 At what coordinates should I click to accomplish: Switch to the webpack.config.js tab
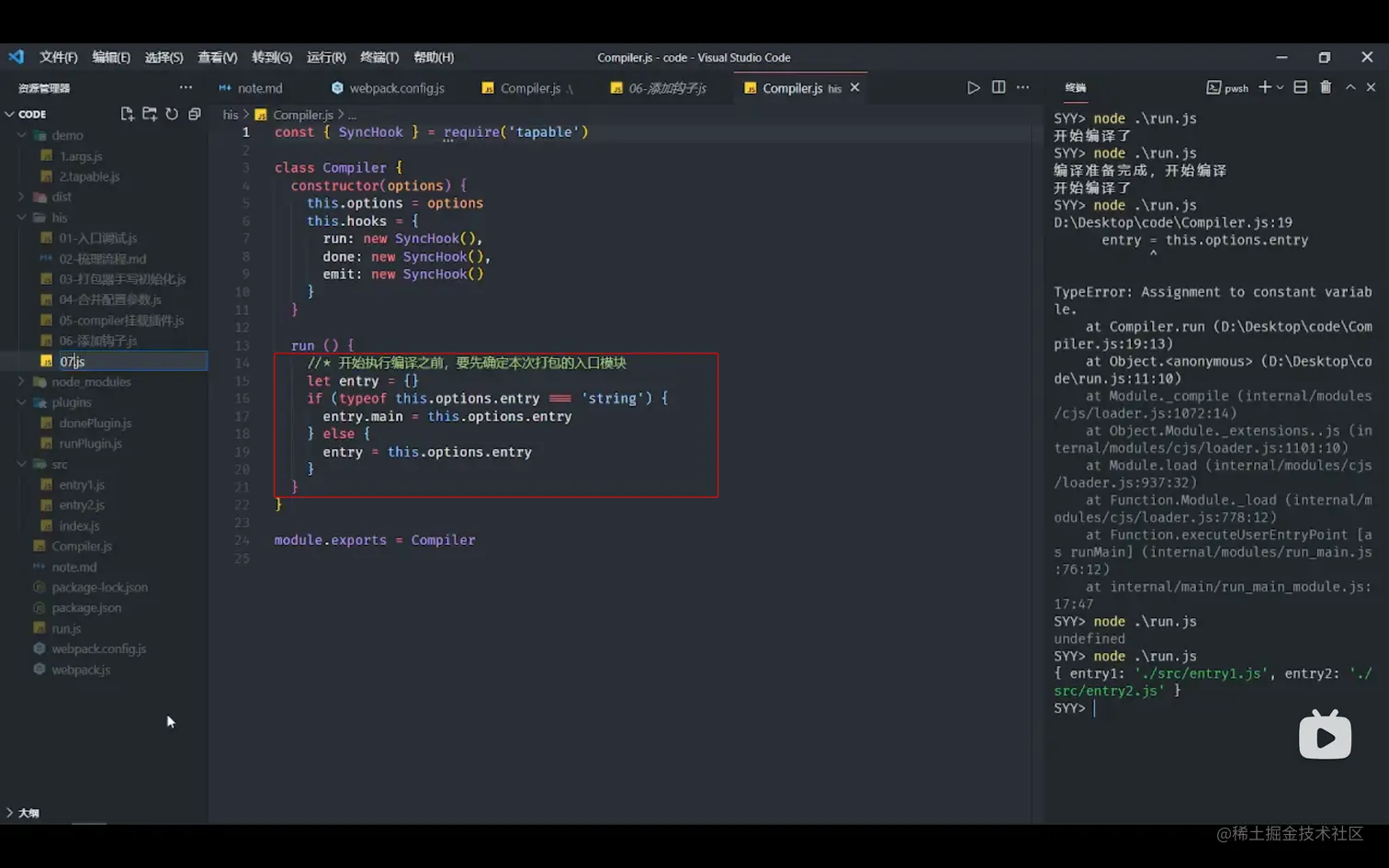tap(396, 88)
